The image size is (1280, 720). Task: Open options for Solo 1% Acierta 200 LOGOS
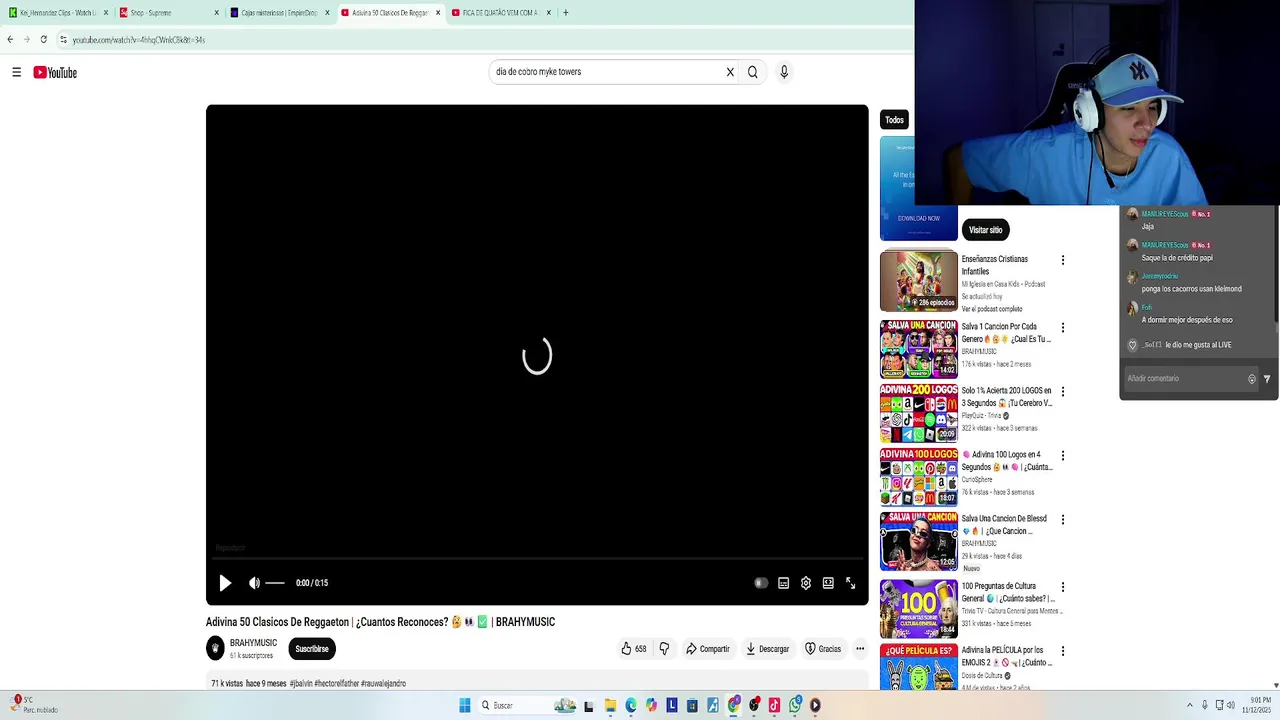pos(1063,392)
